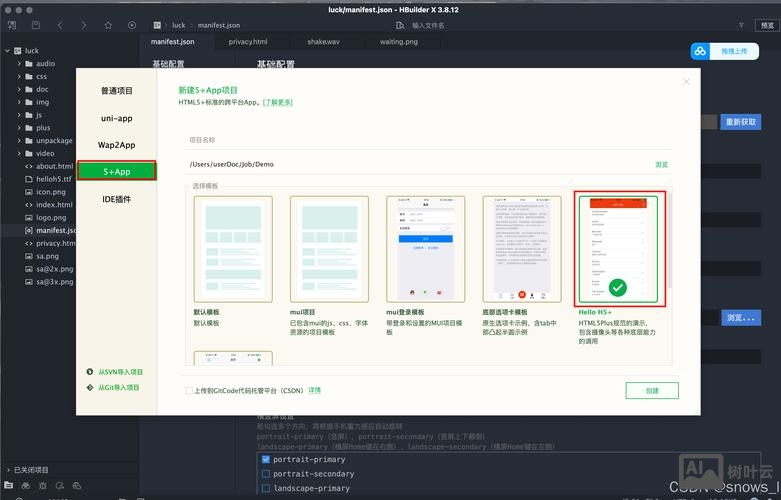Click the 预览 preview button top right

pos(767,25)
